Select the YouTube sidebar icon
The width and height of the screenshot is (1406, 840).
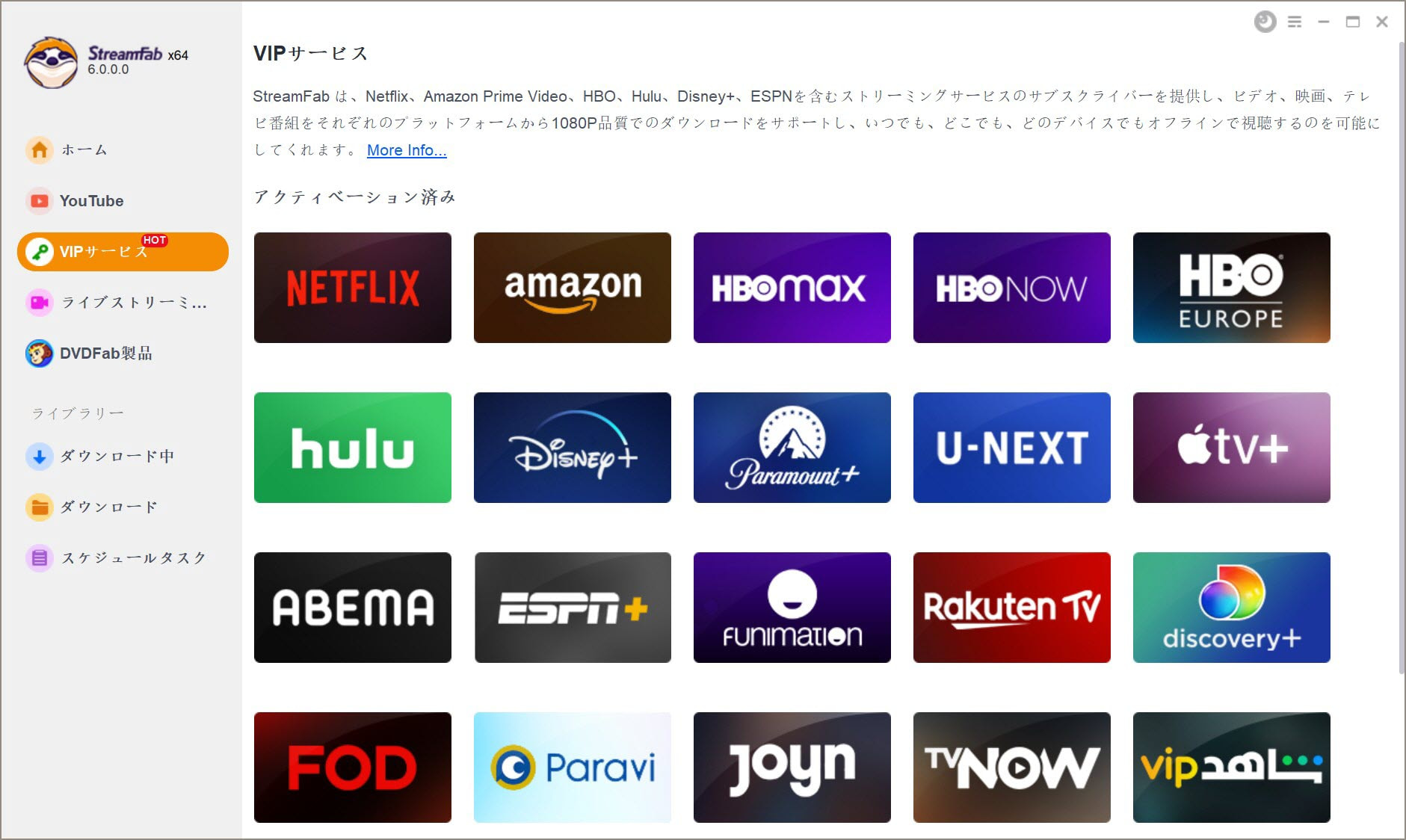click(x=40, y=201)
